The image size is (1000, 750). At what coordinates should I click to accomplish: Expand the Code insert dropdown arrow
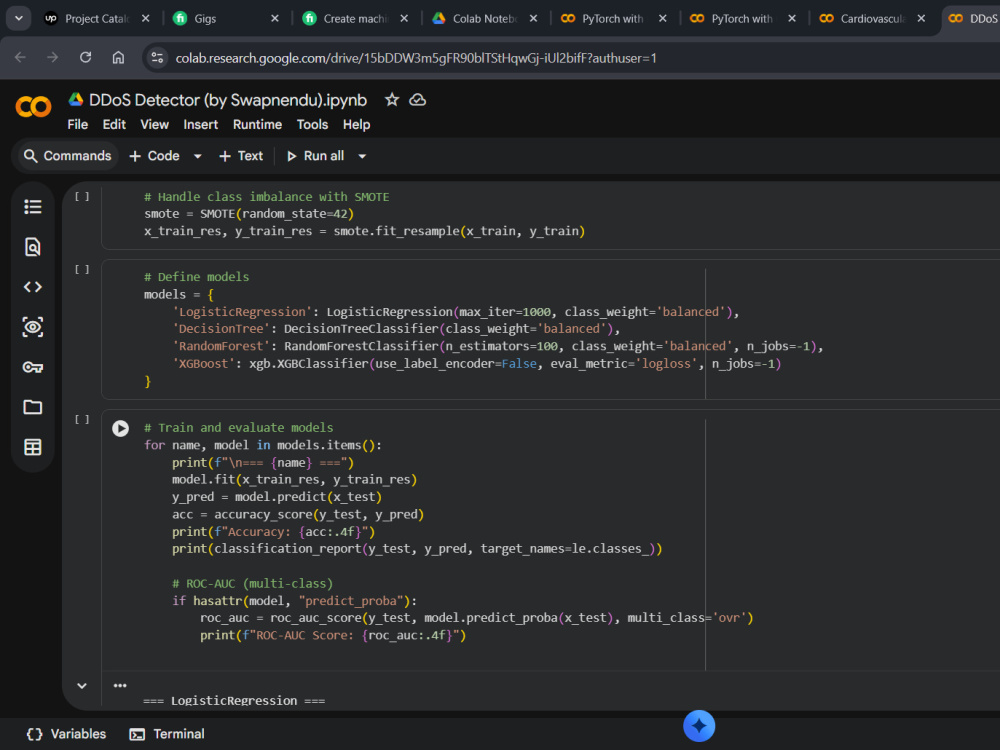198,156
